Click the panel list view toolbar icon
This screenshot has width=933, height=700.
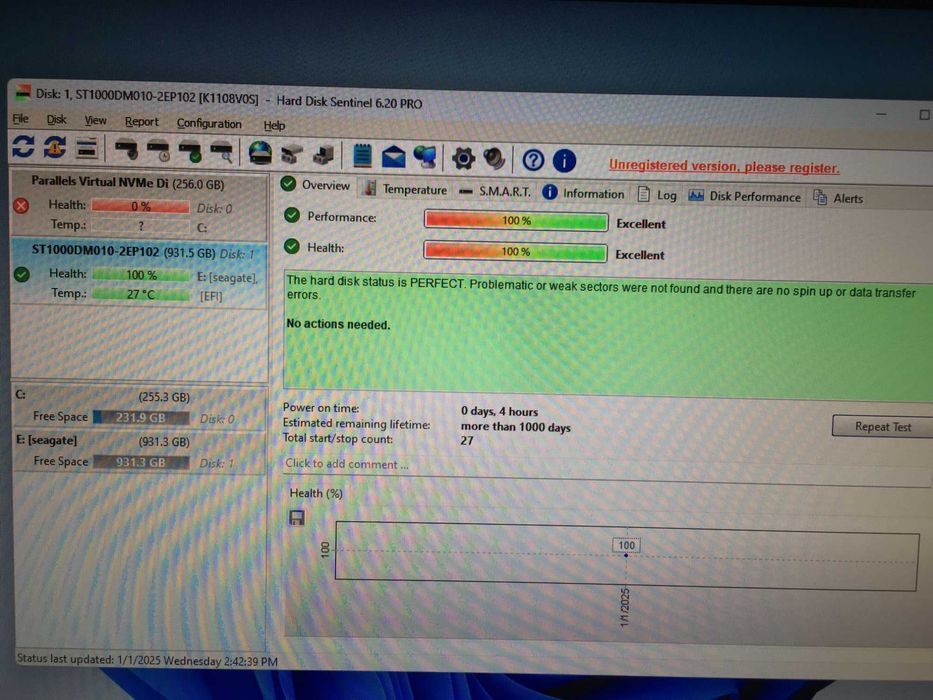tap(87, 149)
